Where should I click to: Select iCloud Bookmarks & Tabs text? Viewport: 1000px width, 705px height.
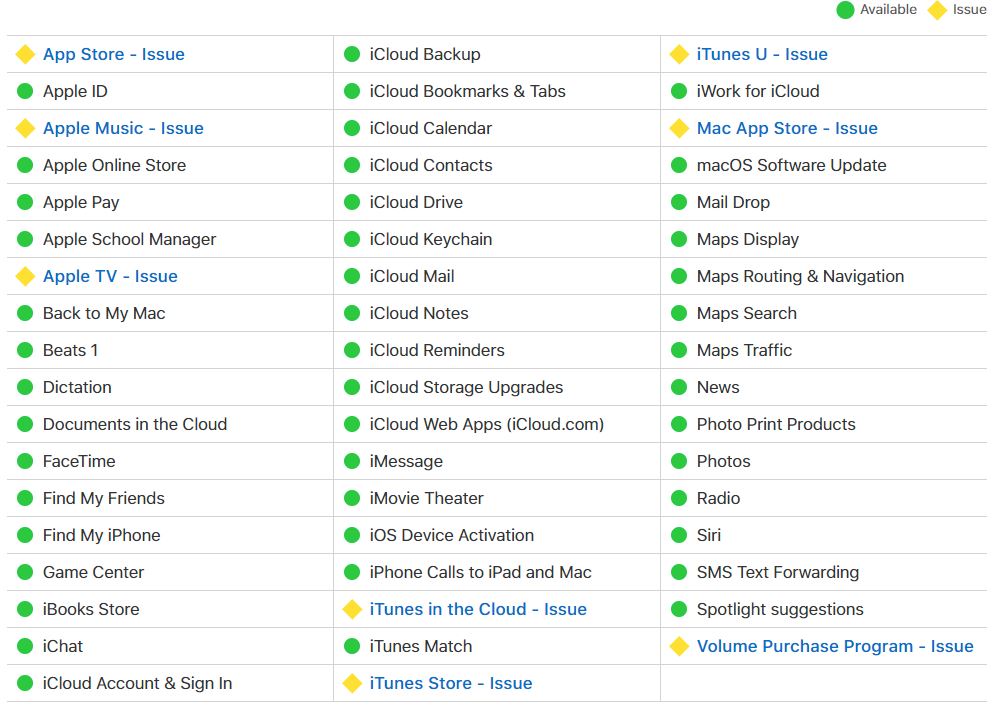coord(467,91)
